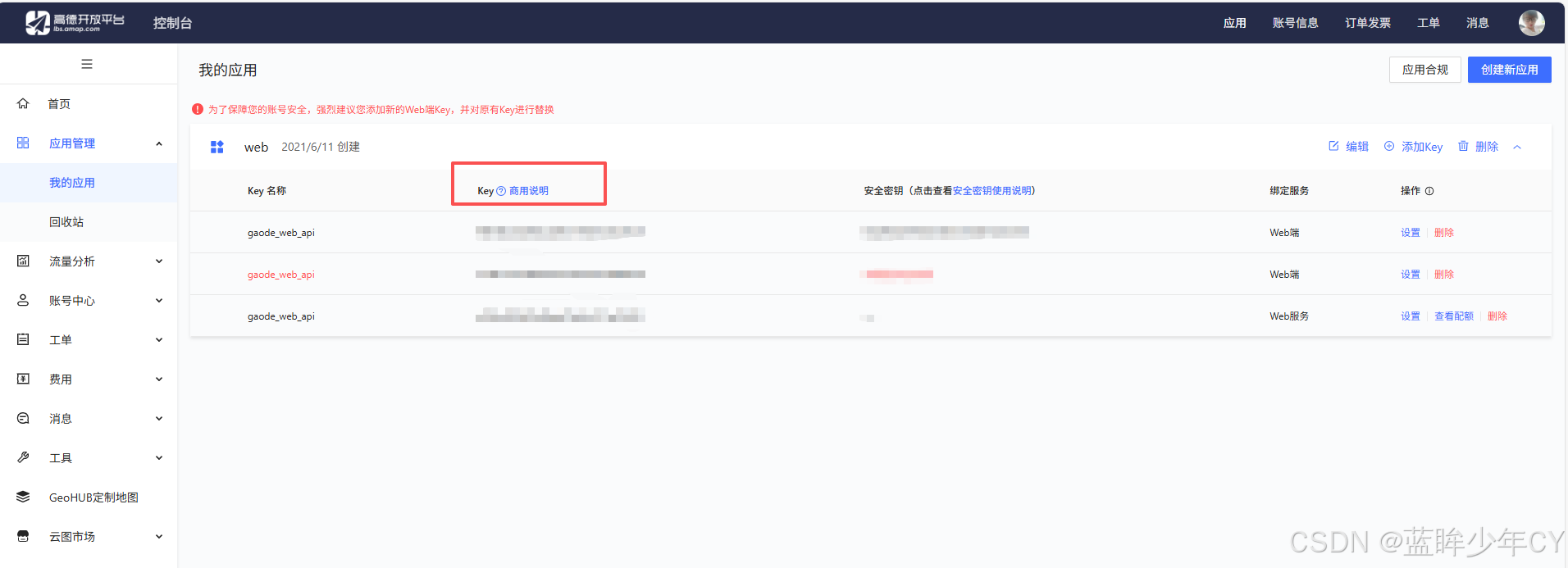Click 控制台 in the top bar
The height and width of the screenshot is (568, 1568).
coord(172,23)
